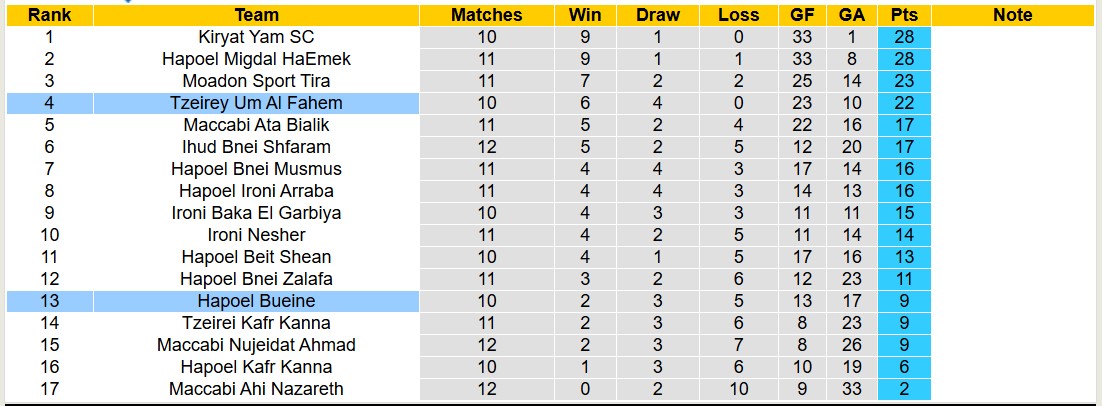Select the highlighted Tzeirey Um Al Fahem row
Image resolution: width=1102 pixels, height=406 pixels.
click(256, 103)
